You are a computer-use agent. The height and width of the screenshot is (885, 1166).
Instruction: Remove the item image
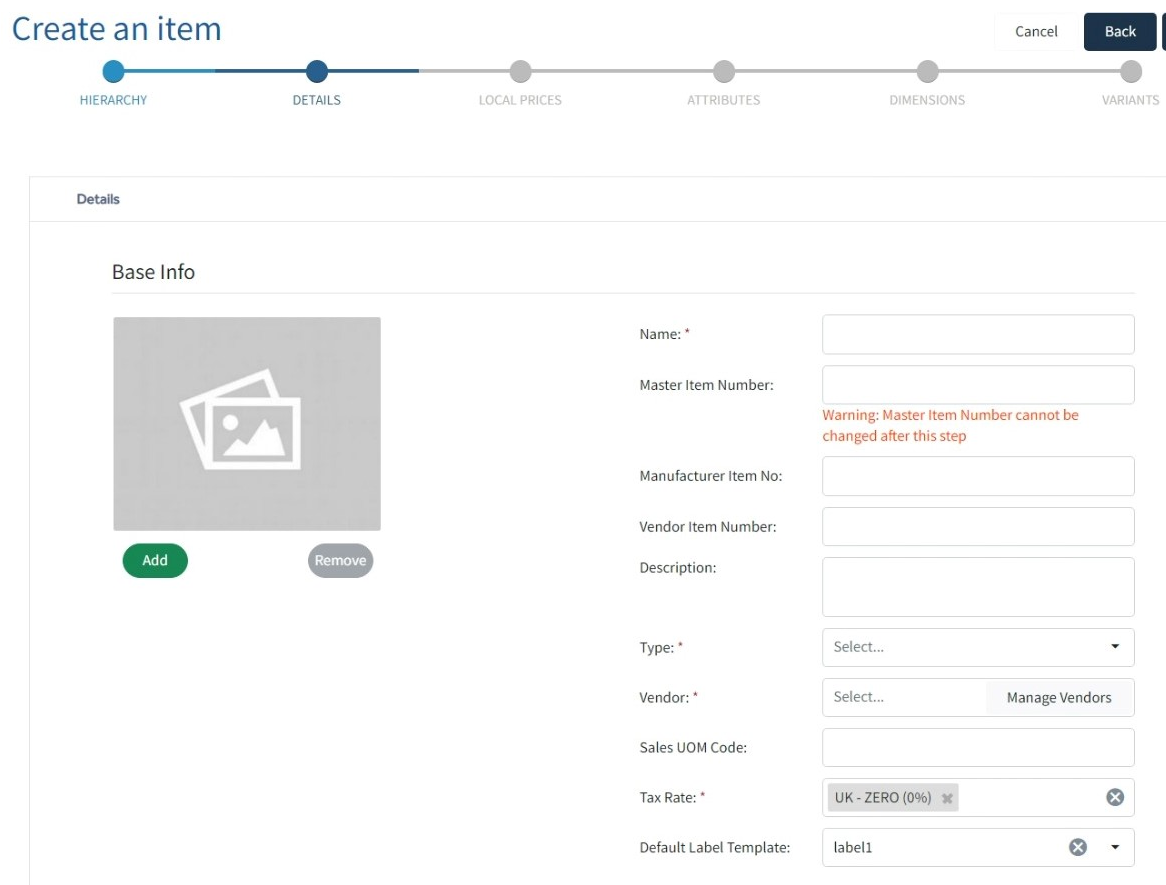[341, 561]
